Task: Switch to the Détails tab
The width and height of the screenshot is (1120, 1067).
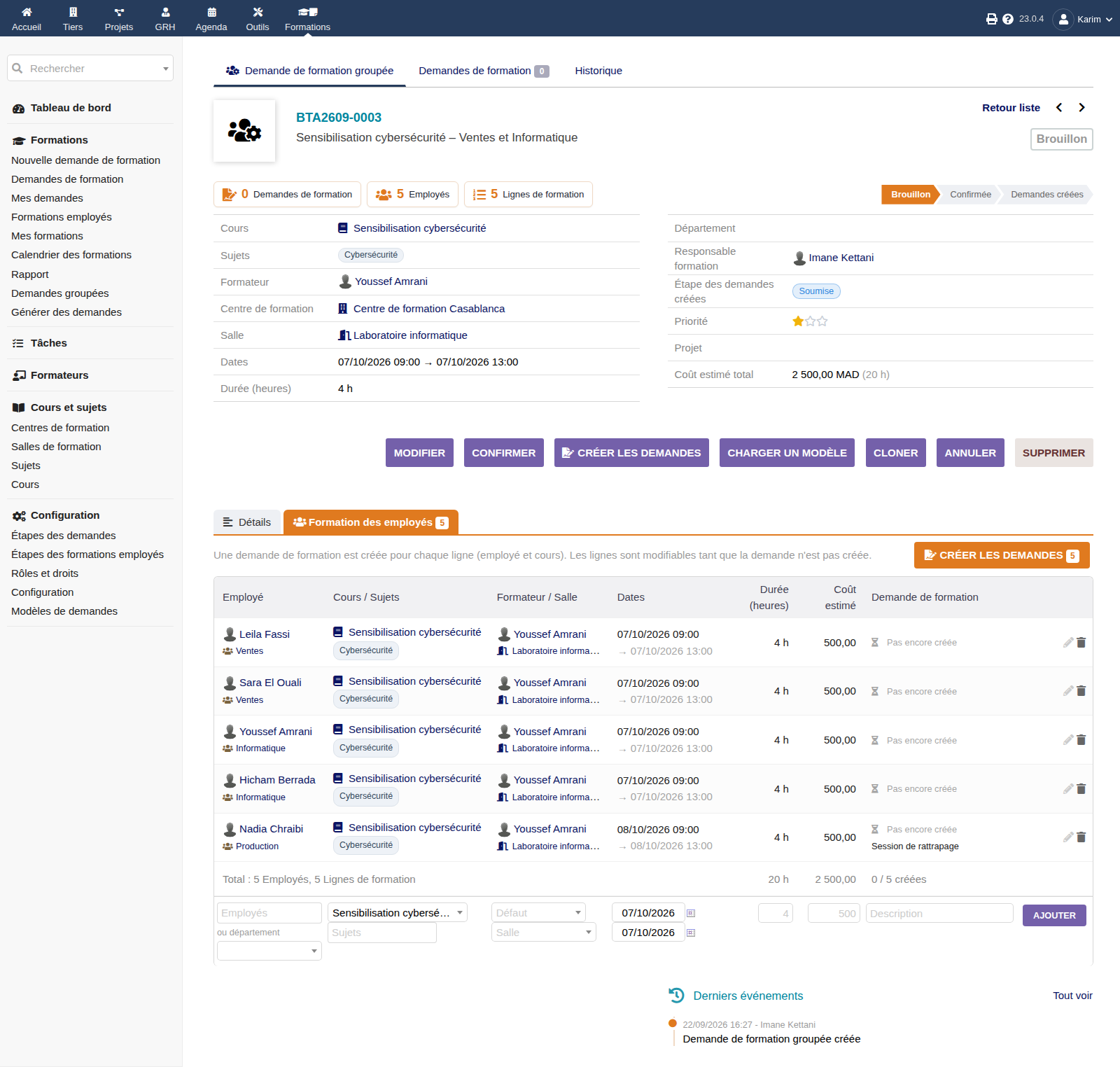Action: click(247, 522)
